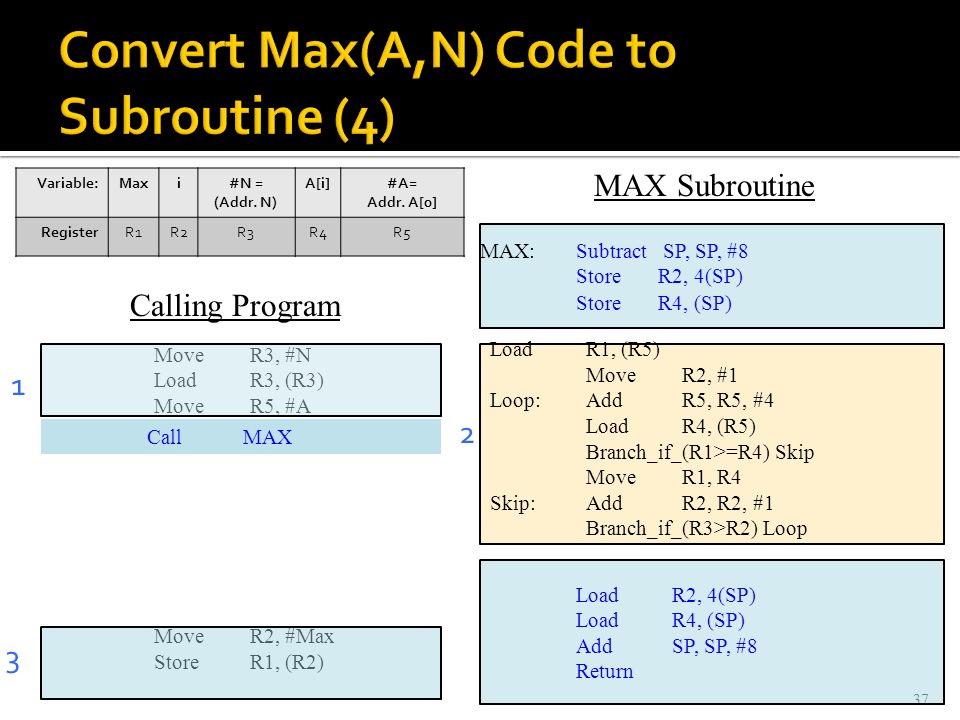Click the 'Register' row label cell

62,236
